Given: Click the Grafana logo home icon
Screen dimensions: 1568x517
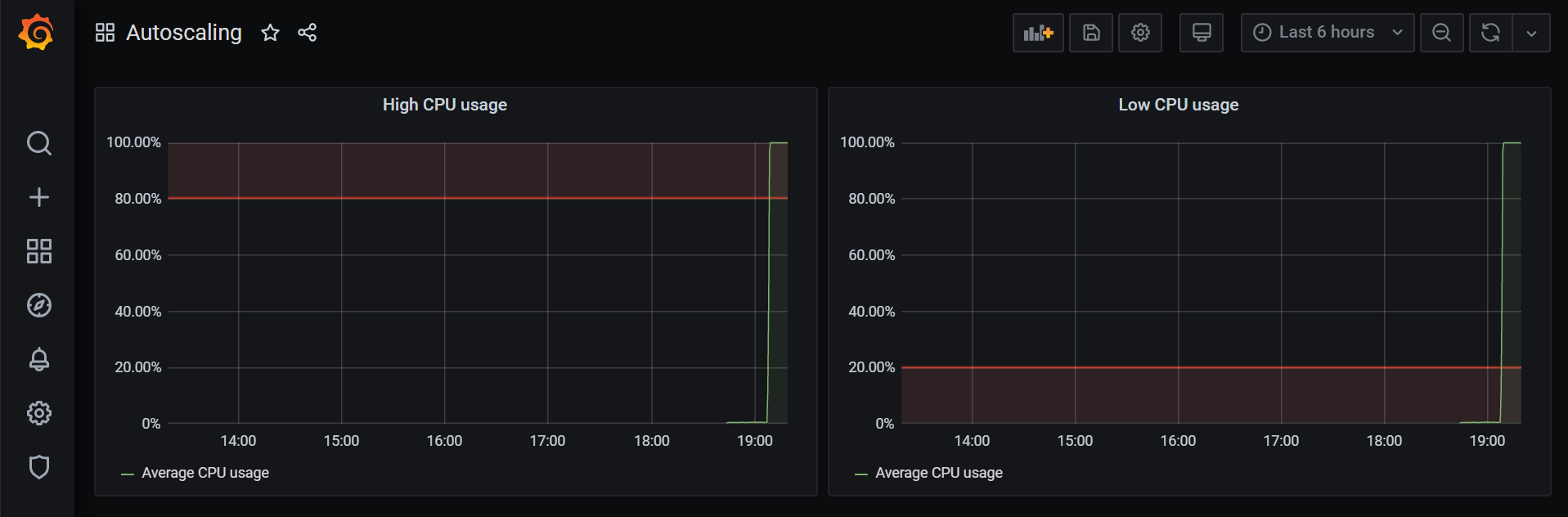Looking at the screenshot, I should [x=37, y=33].
